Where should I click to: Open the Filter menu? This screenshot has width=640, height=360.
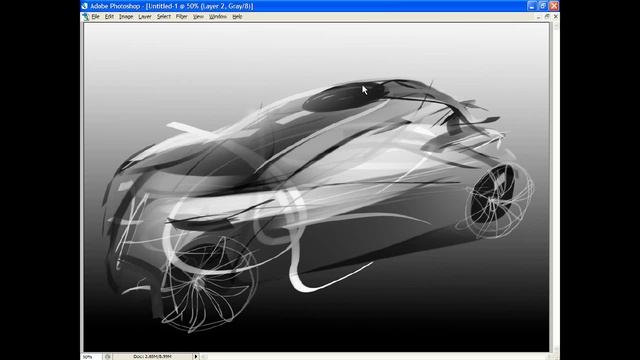(181, 17)
